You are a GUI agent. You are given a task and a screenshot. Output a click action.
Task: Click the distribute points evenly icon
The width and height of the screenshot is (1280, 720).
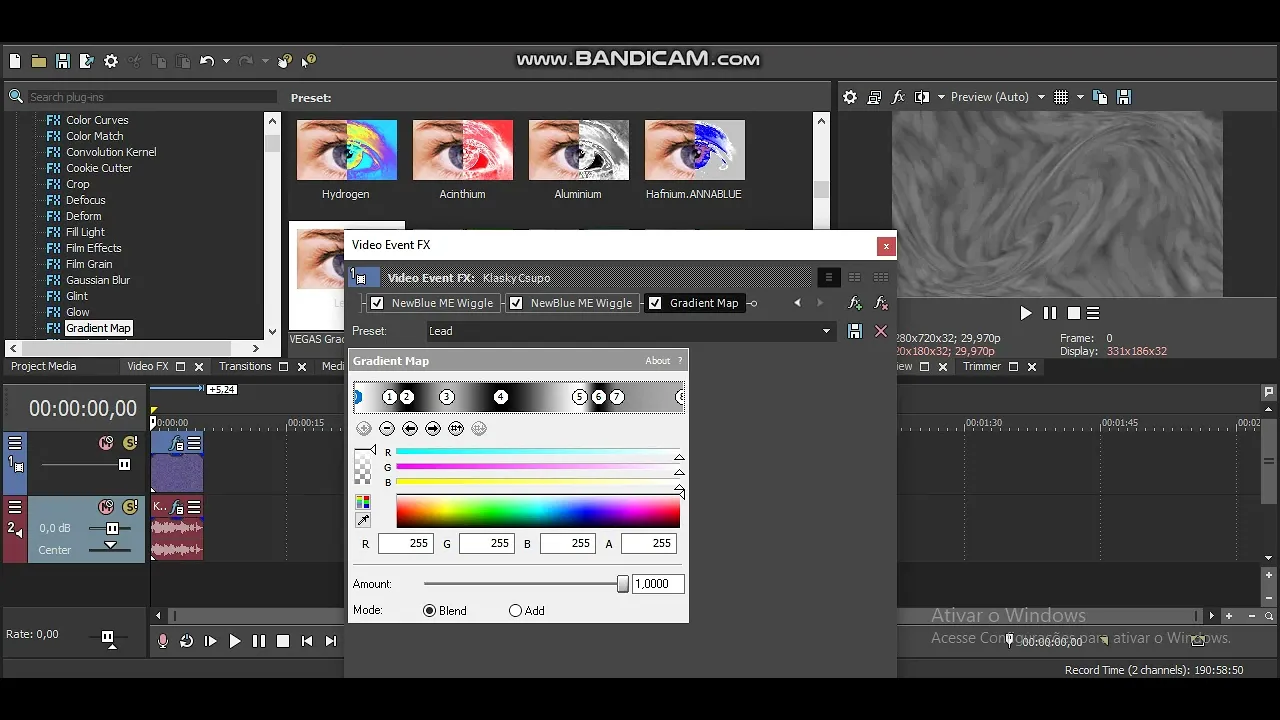(x=456, y=428)
